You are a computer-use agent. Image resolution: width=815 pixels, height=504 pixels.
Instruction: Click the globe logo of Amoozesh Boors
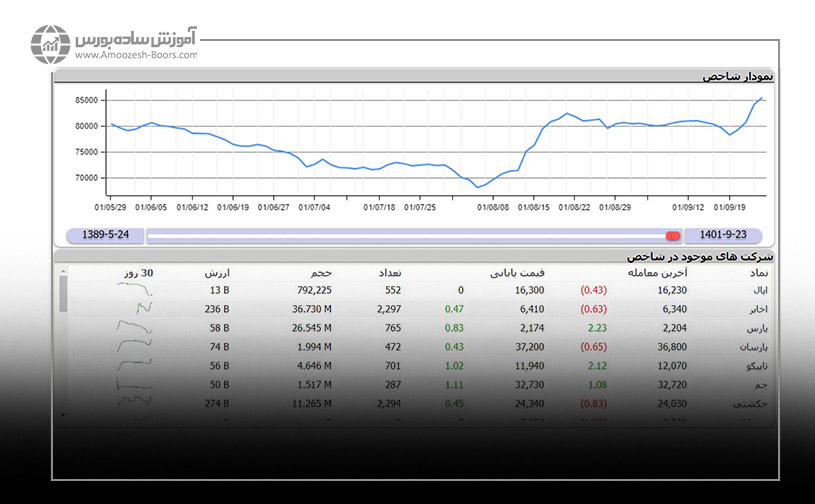tap(49, 43)
